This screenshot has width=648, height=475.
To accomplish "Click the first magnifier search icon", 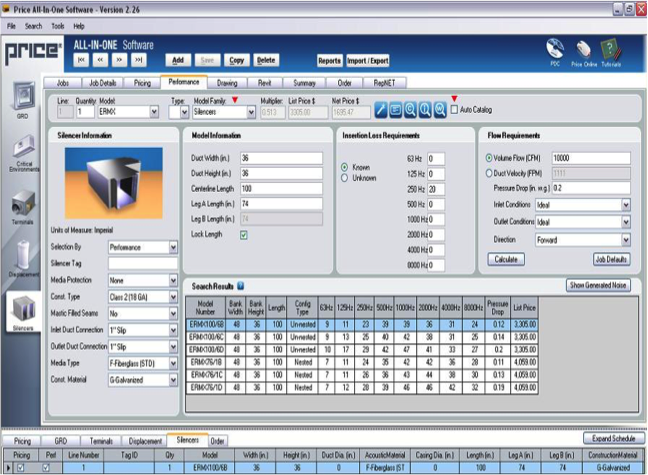I will [410, 110].
